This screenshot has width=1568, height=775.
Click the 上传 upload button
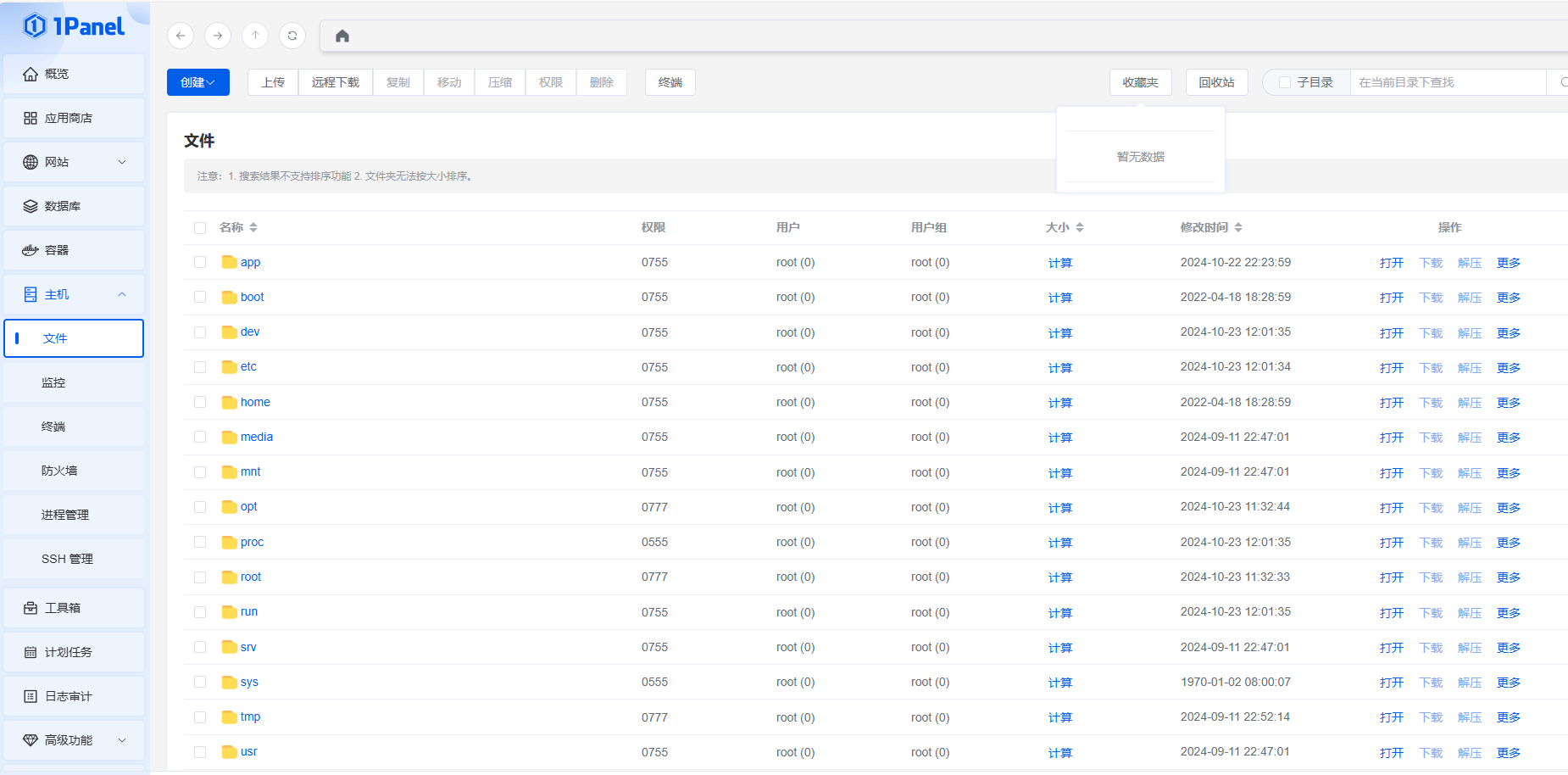pos(273,82)
